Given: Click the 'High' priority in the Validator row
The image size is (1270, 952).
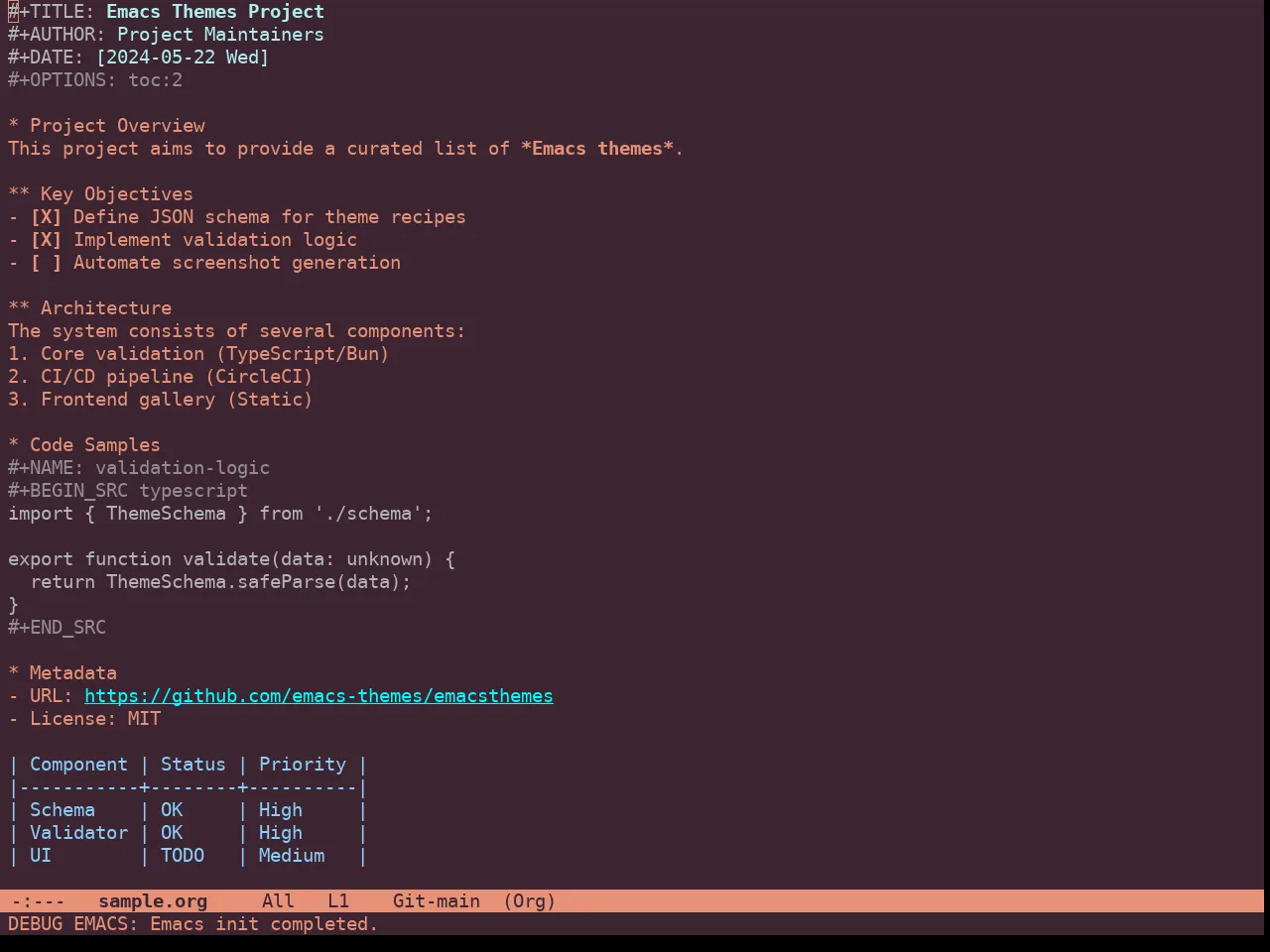Looking at the screenshot, I should click(x=281, y=833).
